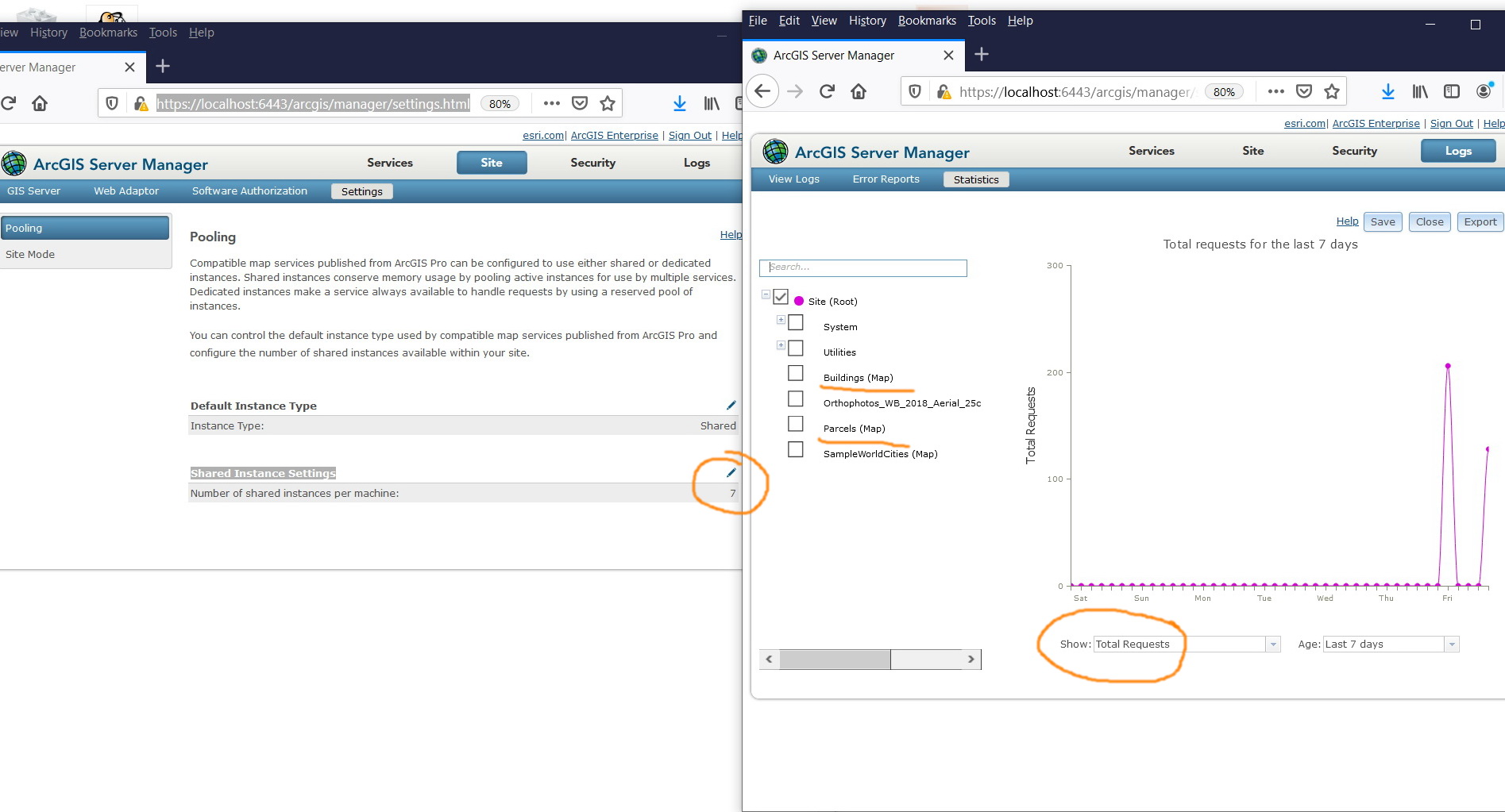Open the Security tab in left window

(x=592, y=163)
